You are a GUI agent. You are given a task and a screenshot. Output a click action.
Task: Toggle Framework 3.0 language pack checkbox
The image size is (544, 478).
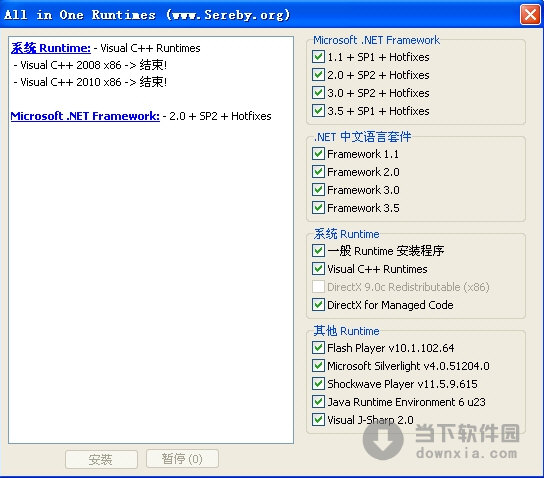coord(318,190)
